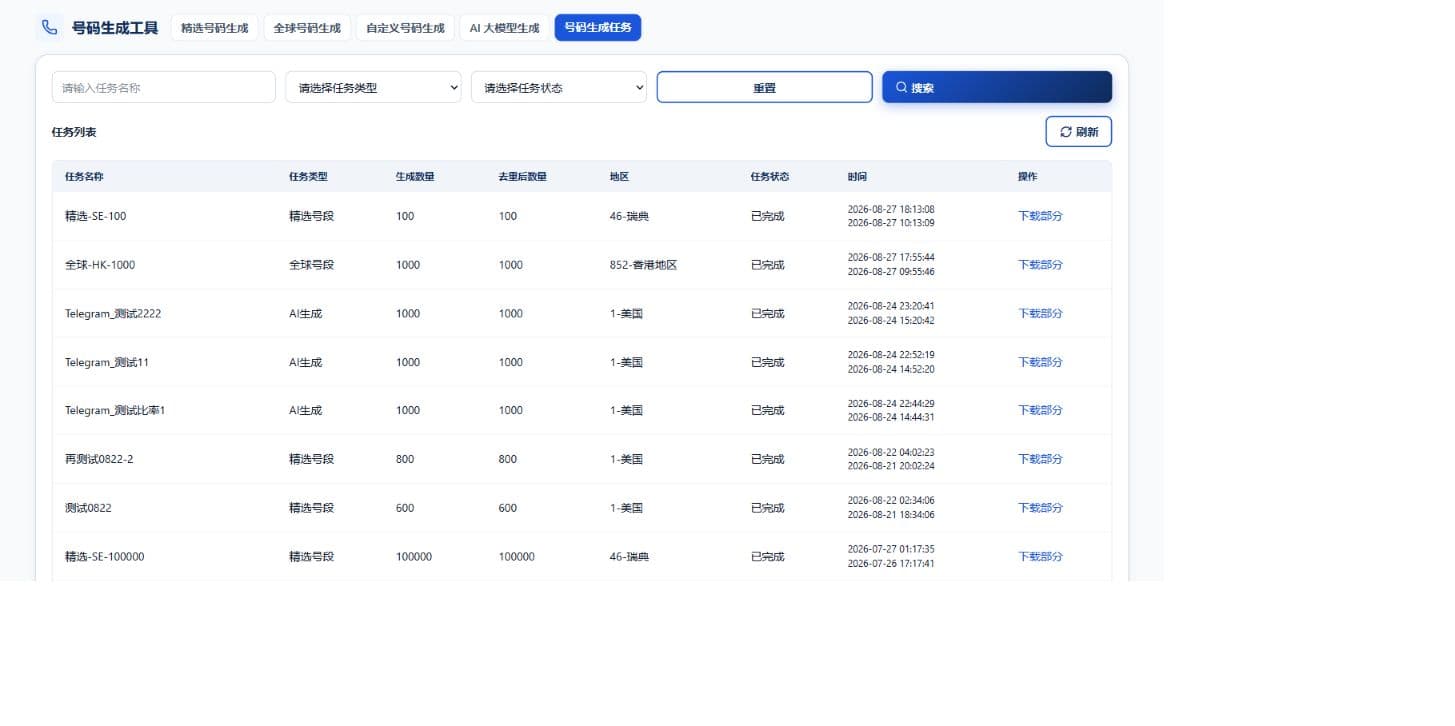The height and width of the screenshot is (726, 1455).
Task: Click the 生成数量 value 600
Action: tap(405, 508)
